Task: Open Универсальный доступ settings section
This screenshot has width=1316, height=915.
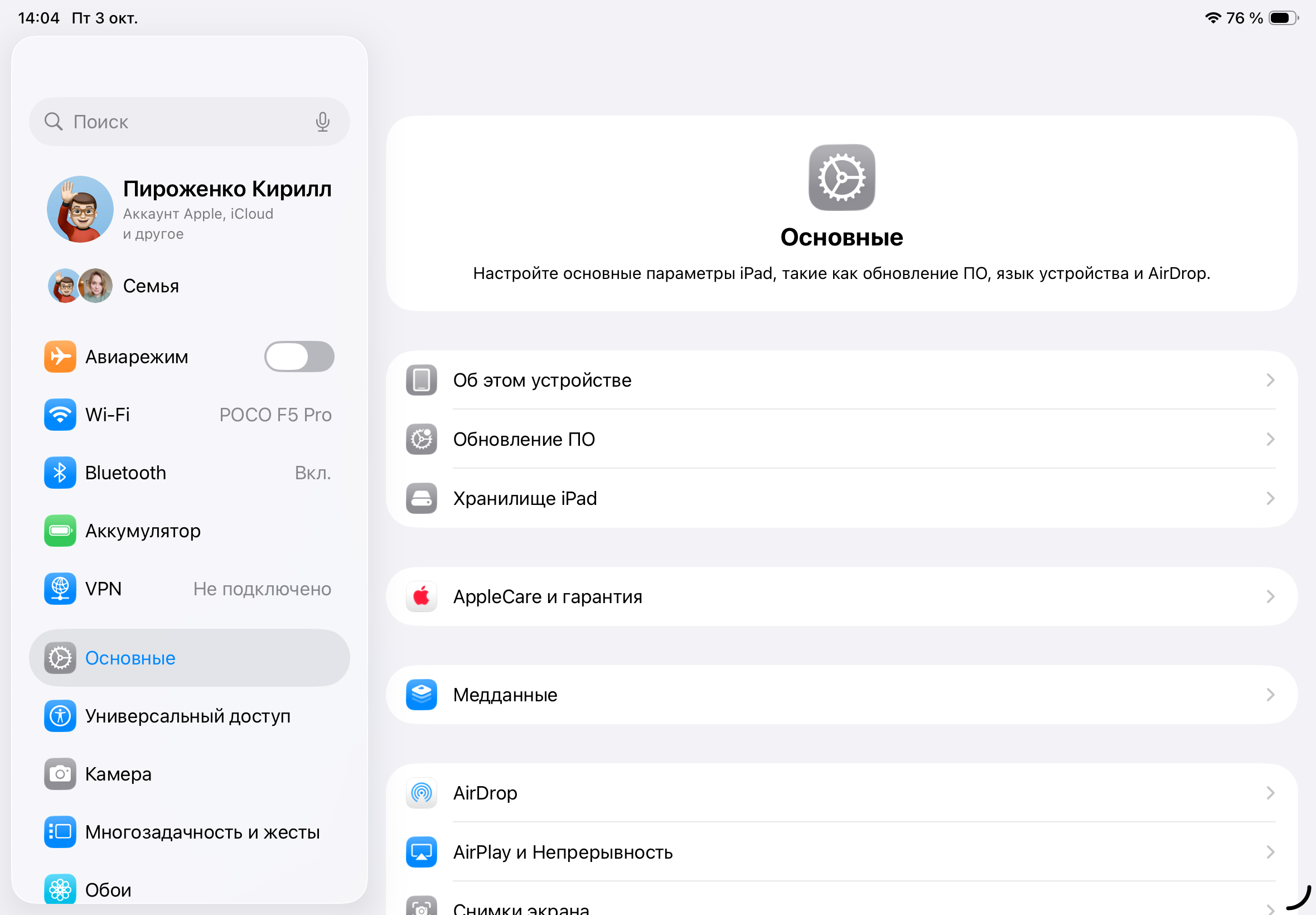Action: [x=188, y=715]
